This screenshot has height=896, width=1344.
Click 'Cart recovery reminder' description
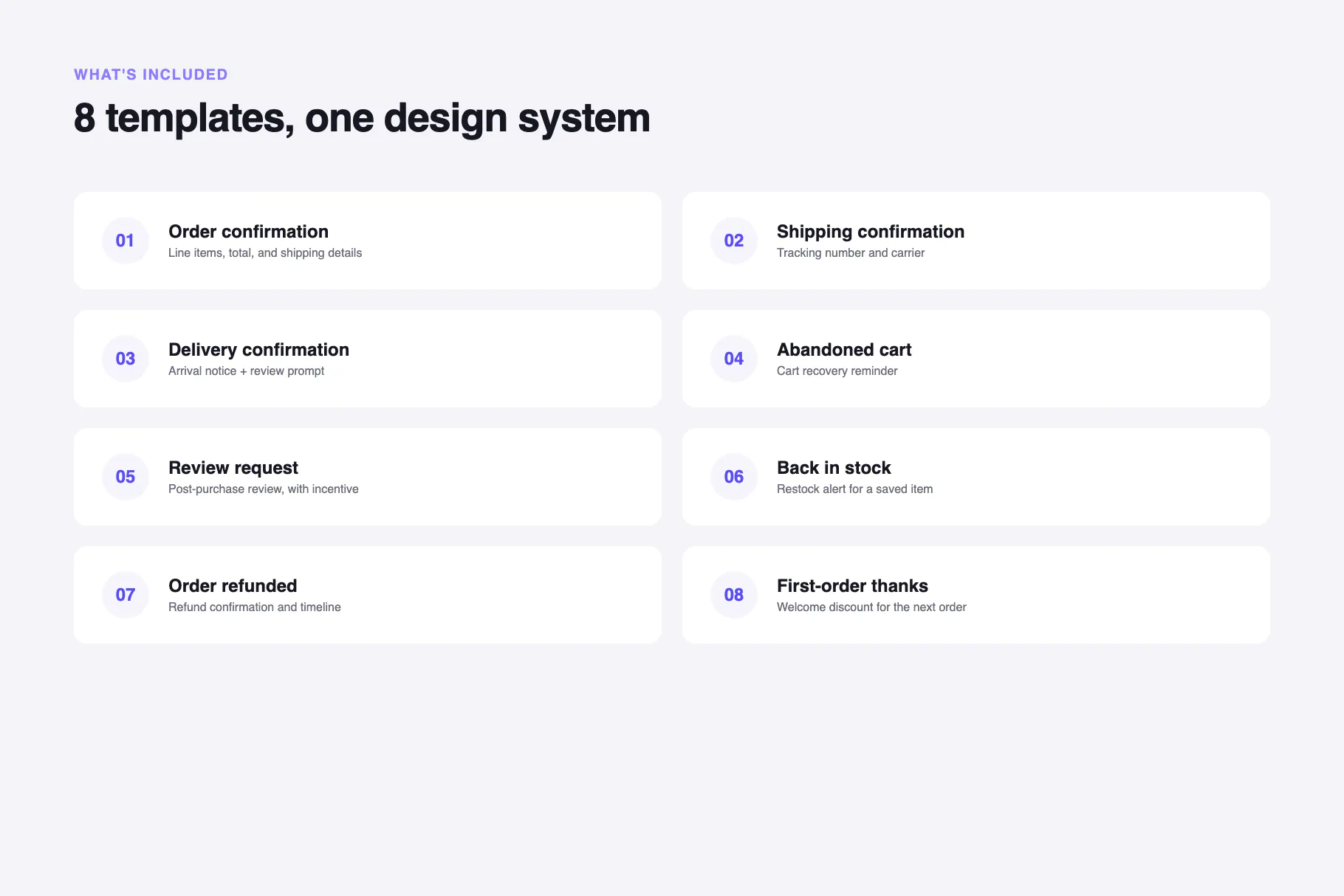[x=837, y=371]
